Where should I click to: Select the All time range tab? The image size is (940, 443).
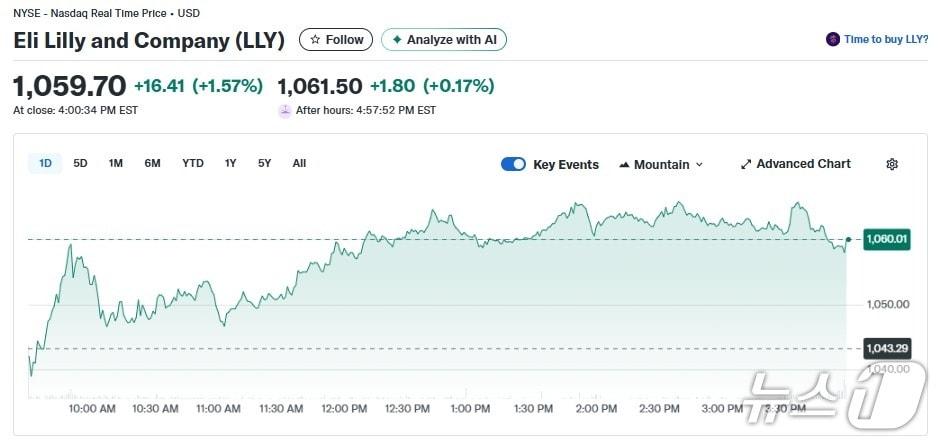tap(299, 163)
